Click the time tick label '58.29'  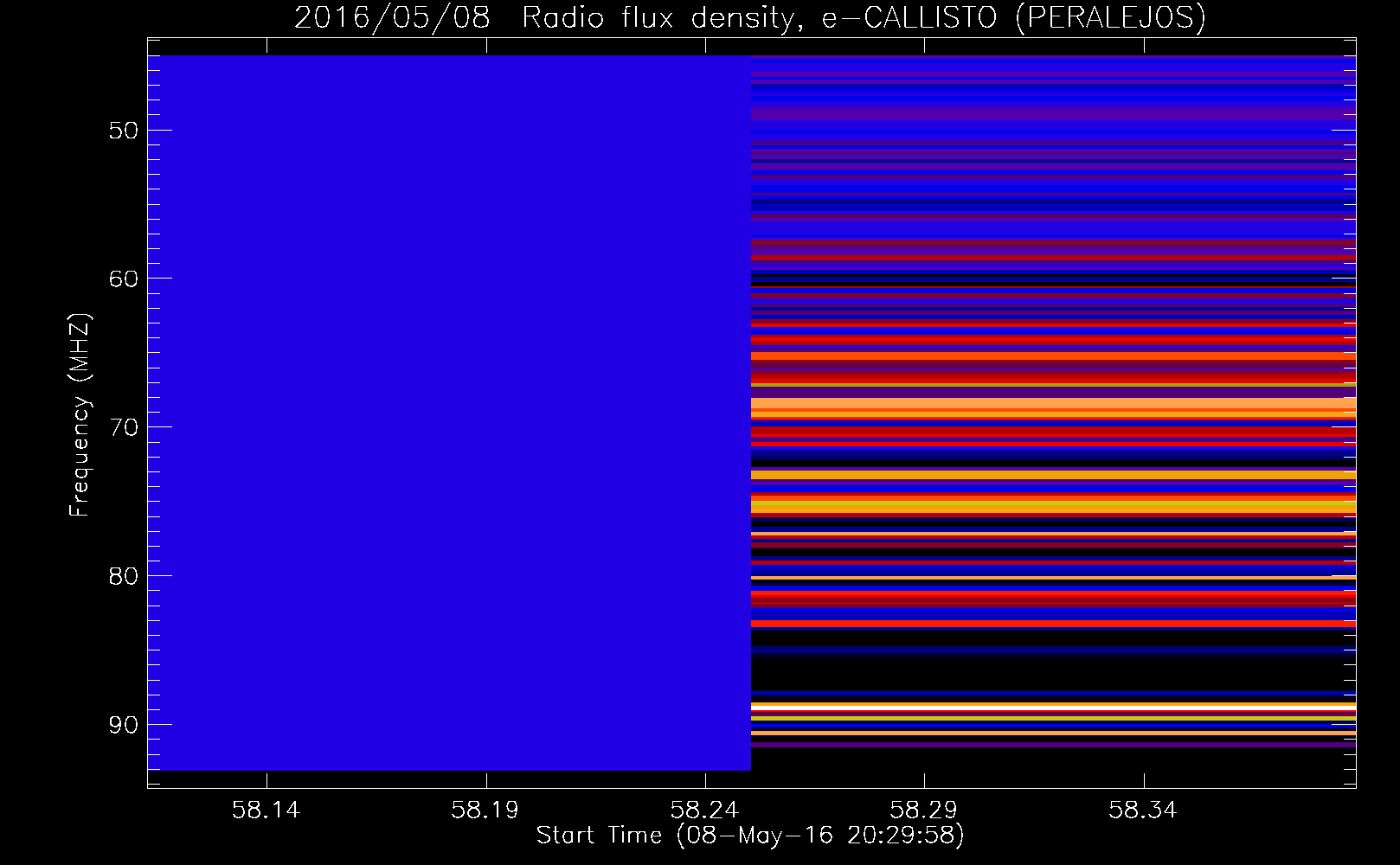point(924,810)
